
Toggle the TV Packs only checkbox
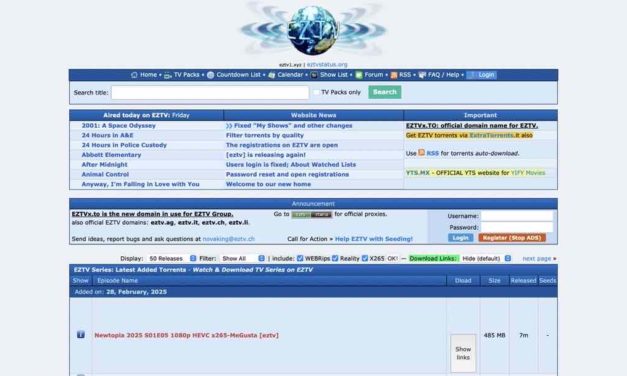[316, 92]
